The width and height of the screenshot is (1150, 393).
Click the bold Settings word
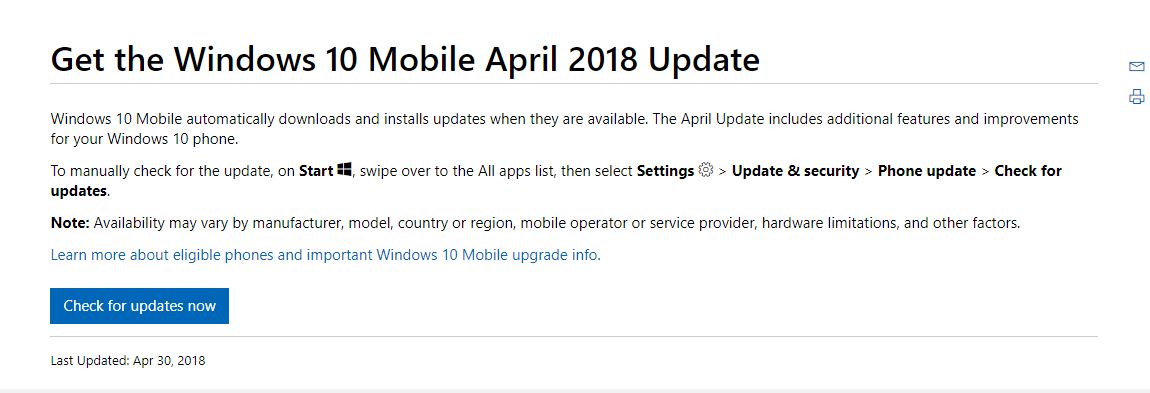(665, 171)
